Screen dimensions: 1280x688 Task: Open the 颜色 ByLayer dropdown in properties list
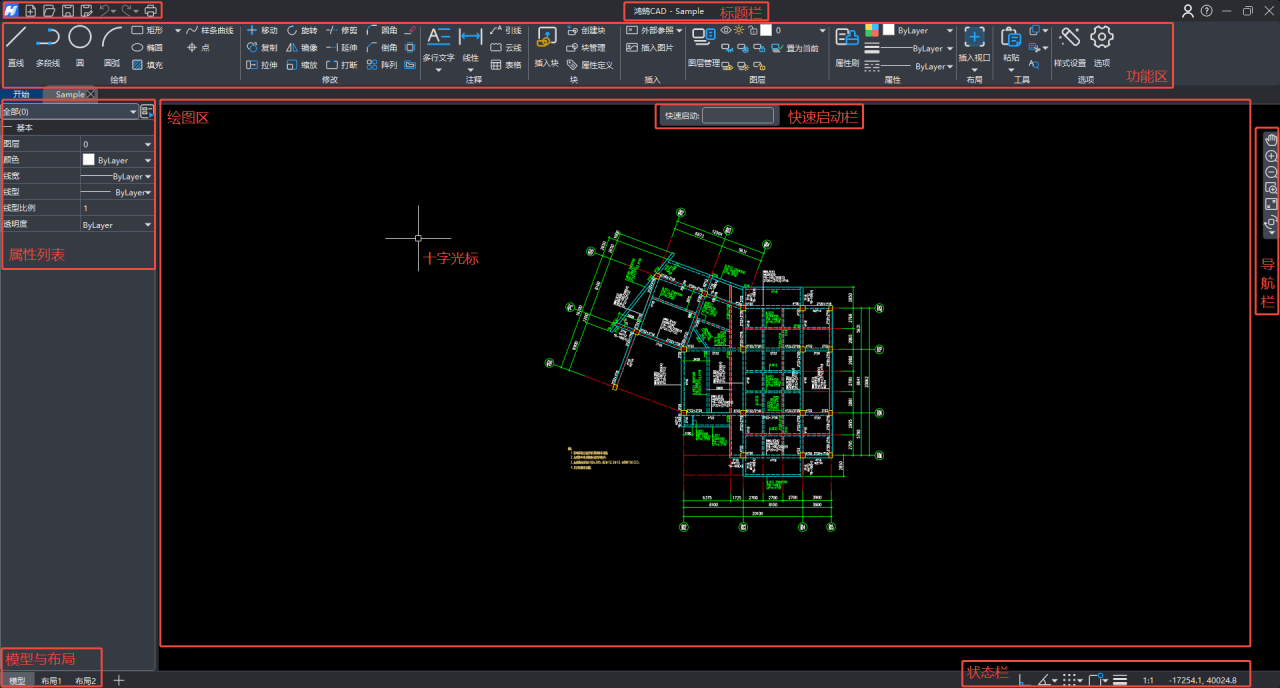pyautogui.click(x=117, y=160)
